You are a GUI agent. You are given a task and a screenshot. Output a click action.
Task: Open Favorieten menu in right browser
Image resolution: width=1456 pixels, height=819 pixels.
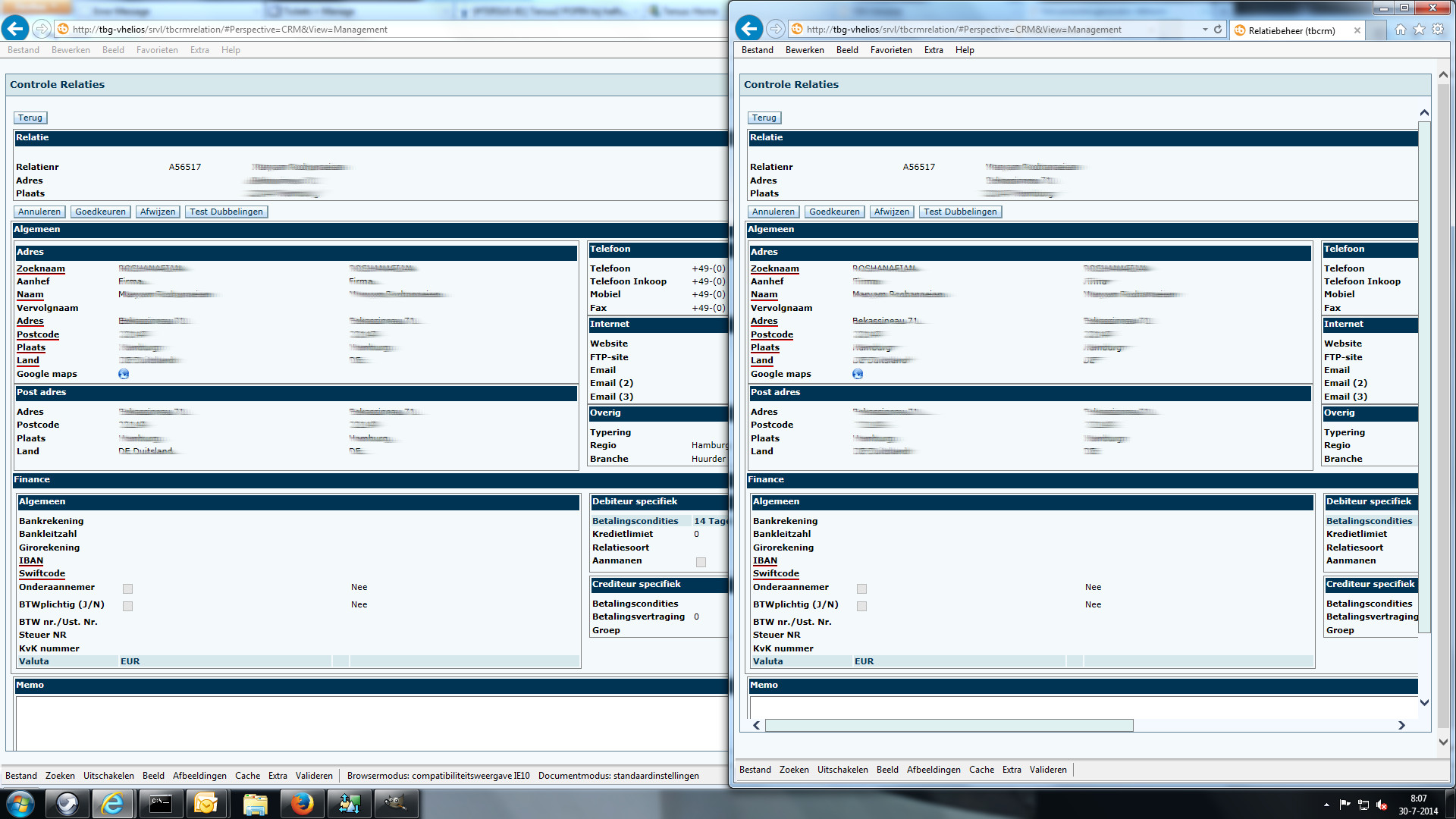[x=890, y=50]
